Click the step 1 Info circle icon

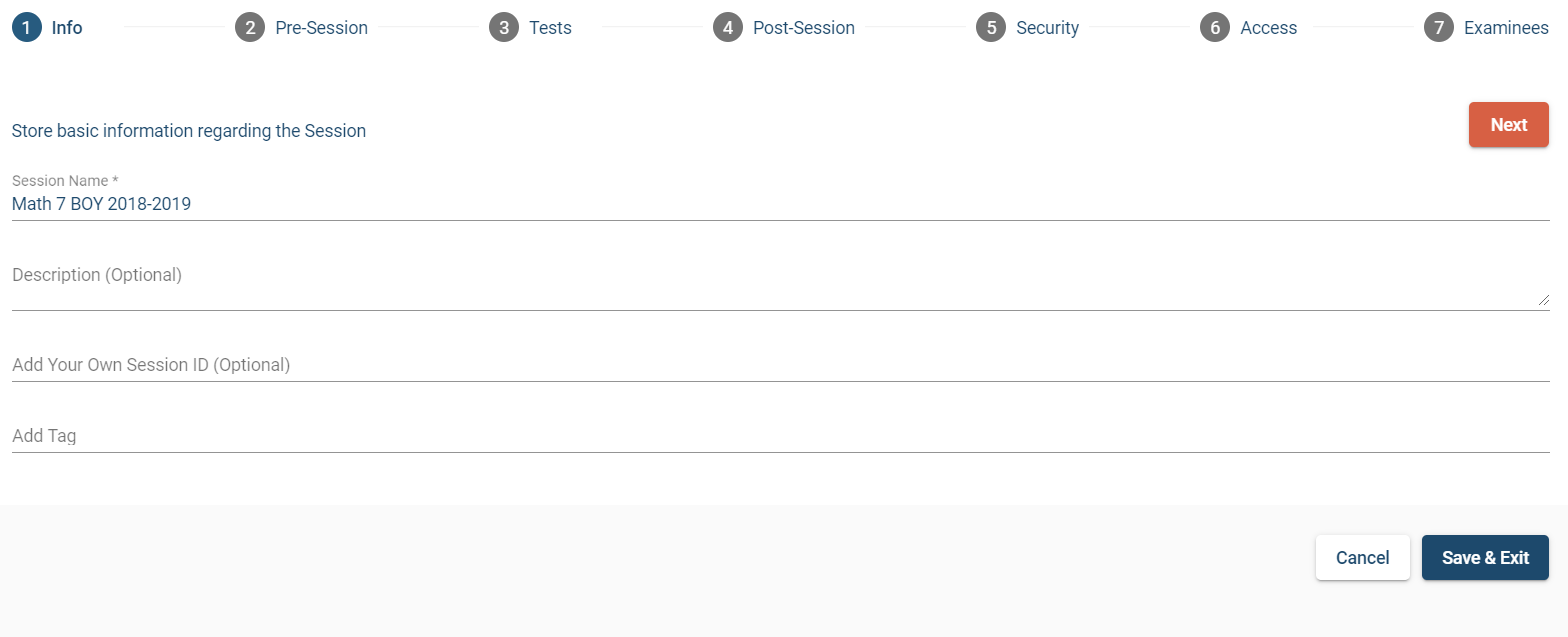click(26, 28)
